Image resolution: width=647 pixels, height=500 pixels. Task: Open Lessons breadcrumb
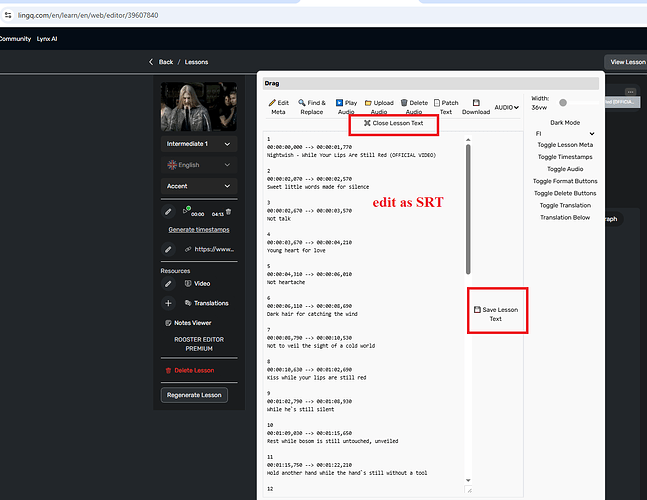pos(196,62)
